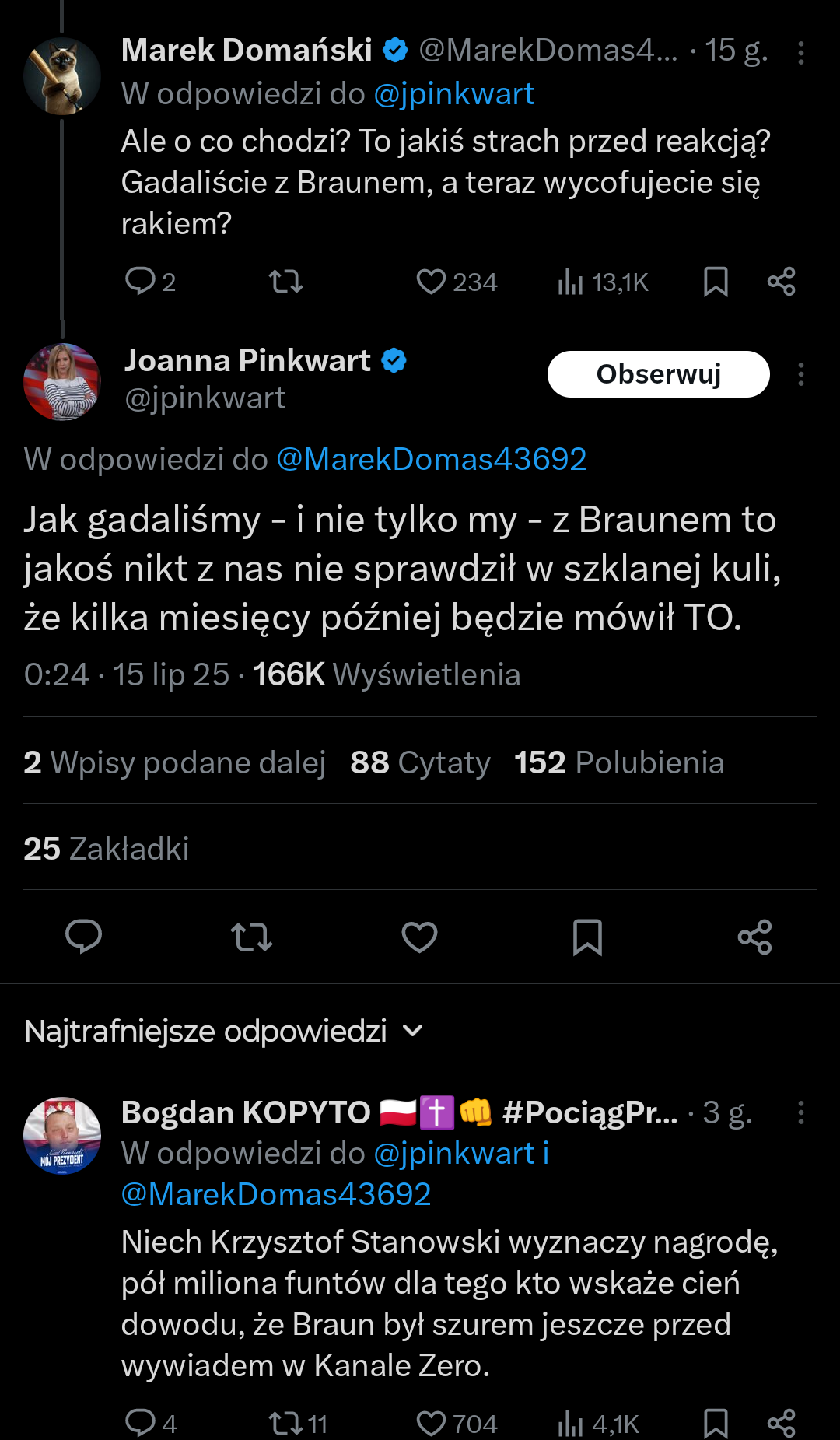This screenshot has width=840, height=1440.
Task: View the 88 Cytaty list
Action: pyautogui.click(x=420, y=762)
